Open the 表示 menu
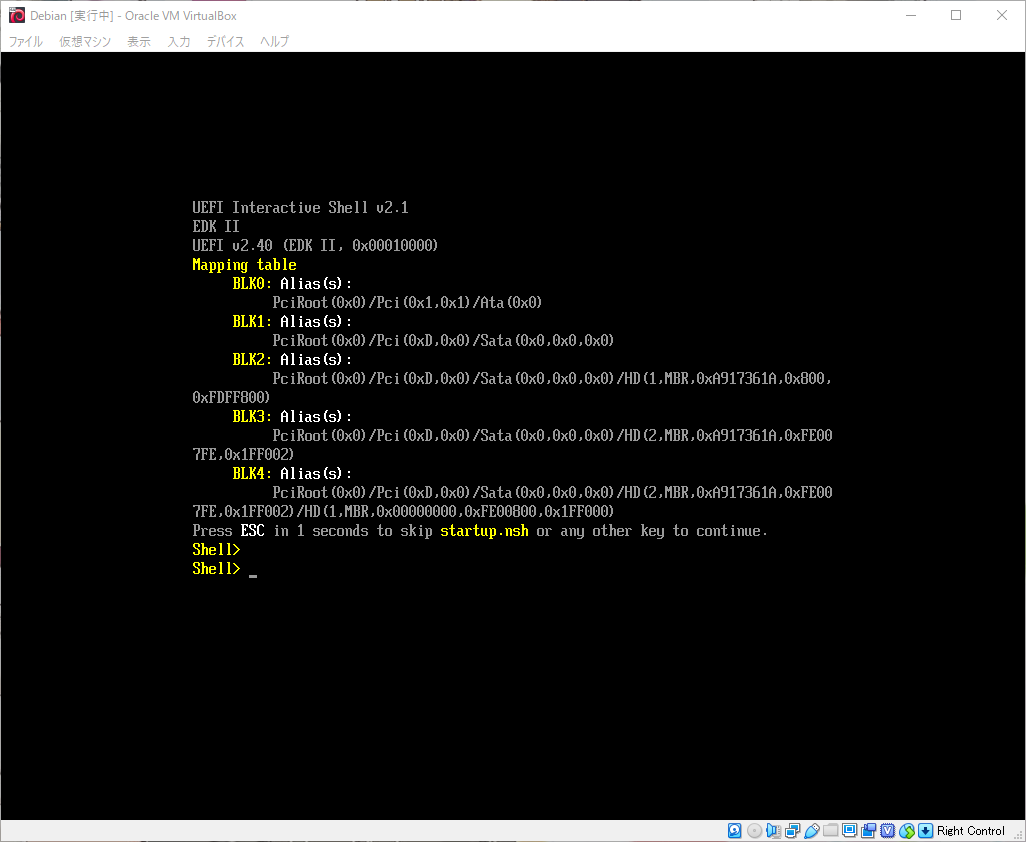This screenshot has width=1026, height=842. click(x=139, y=41)
